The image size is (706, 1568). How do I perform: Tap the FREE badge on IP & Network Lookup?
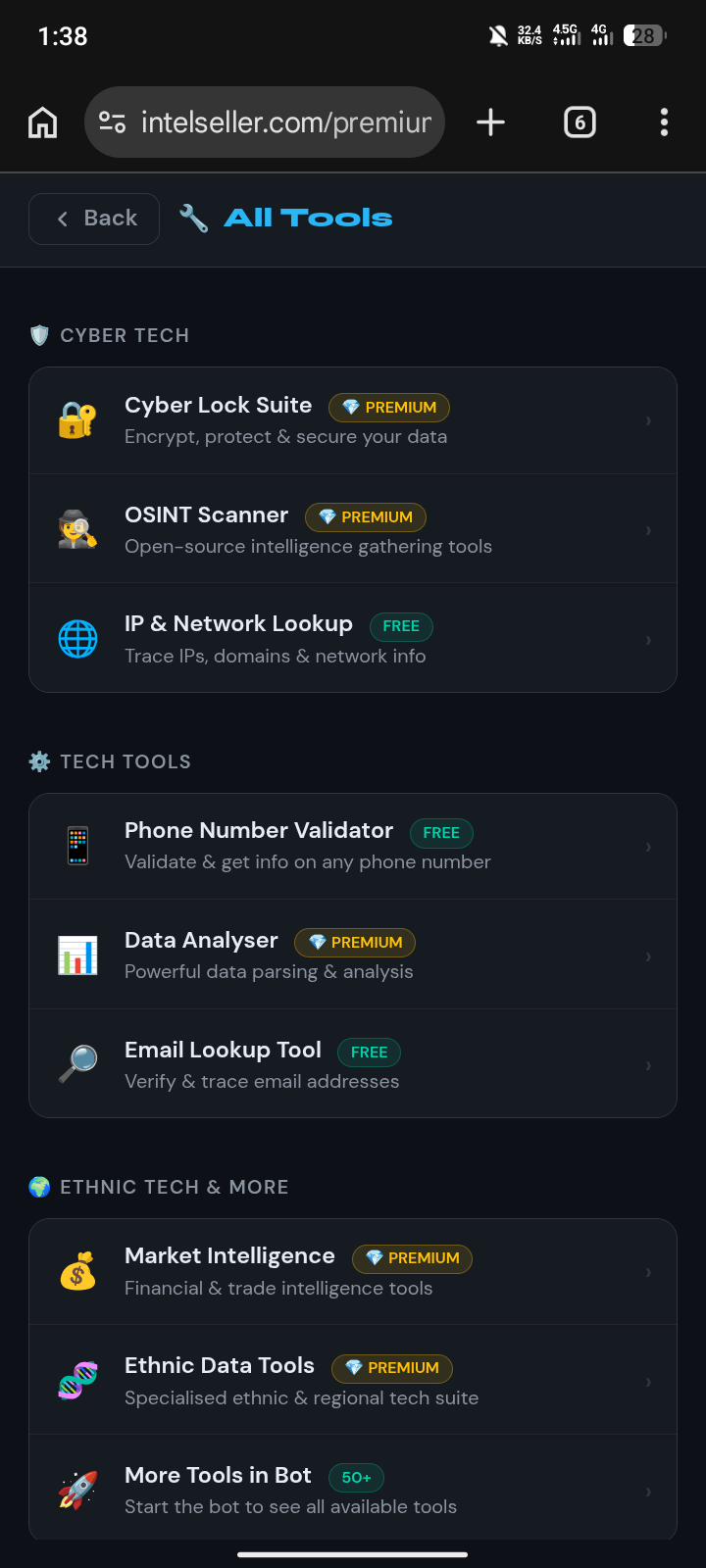click(401, 626)
